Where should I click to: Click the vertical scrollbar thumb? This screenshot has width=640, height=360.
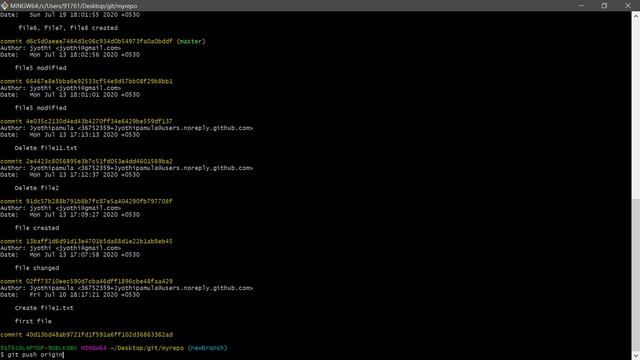636,274
